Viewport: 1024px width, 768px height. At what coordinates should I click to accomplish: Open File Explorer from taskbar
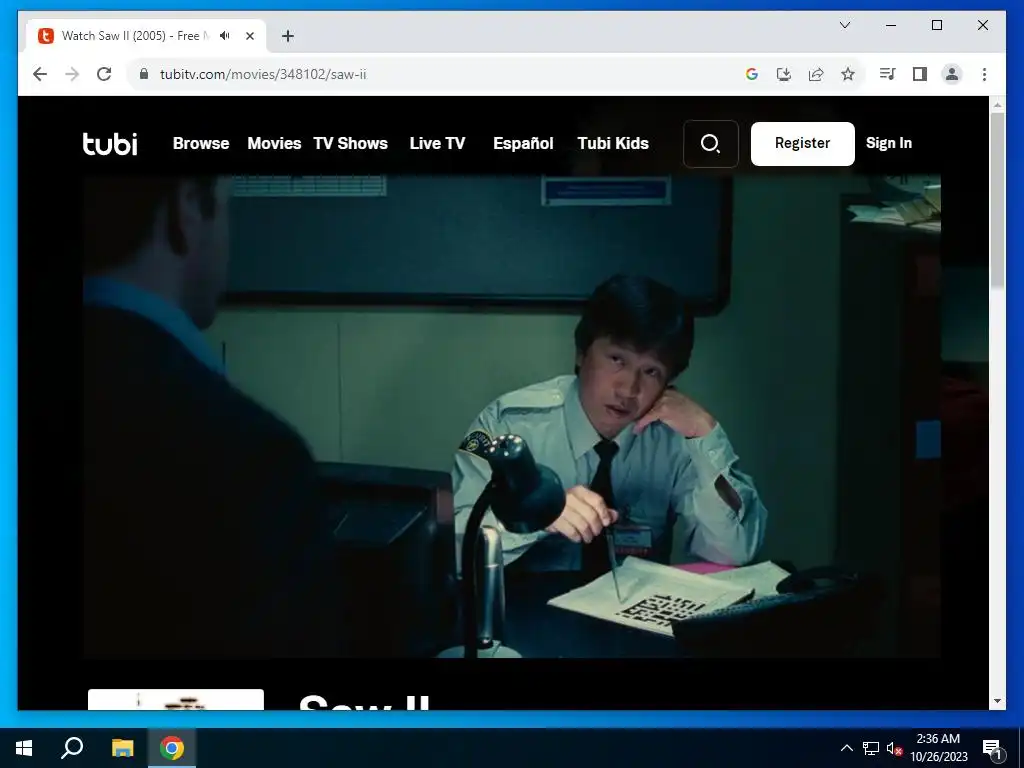[x=122, y=748]
